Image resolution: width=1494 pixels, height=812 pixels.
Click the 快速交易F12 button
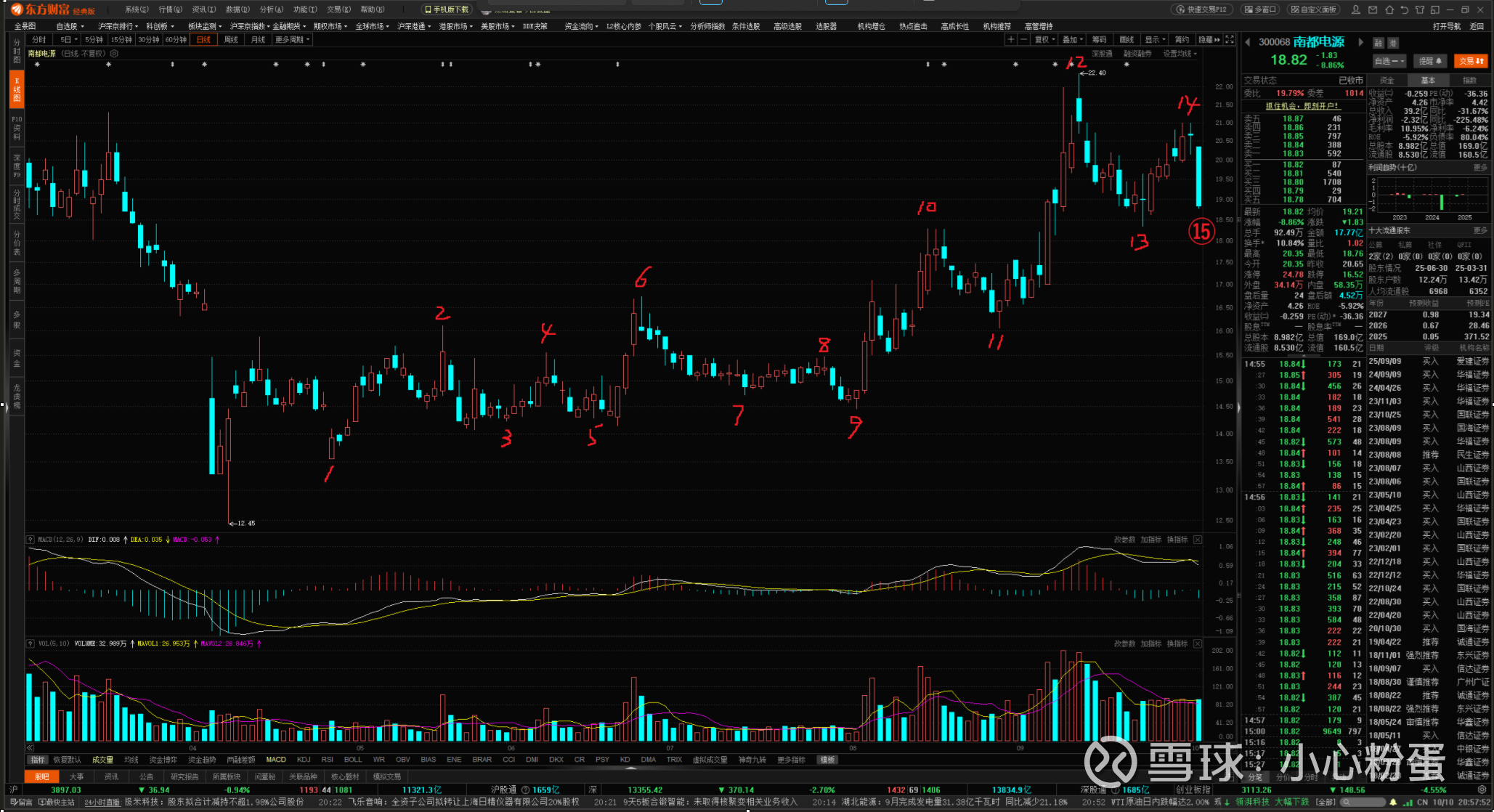pyautogui.click(x=1202, y=9)
